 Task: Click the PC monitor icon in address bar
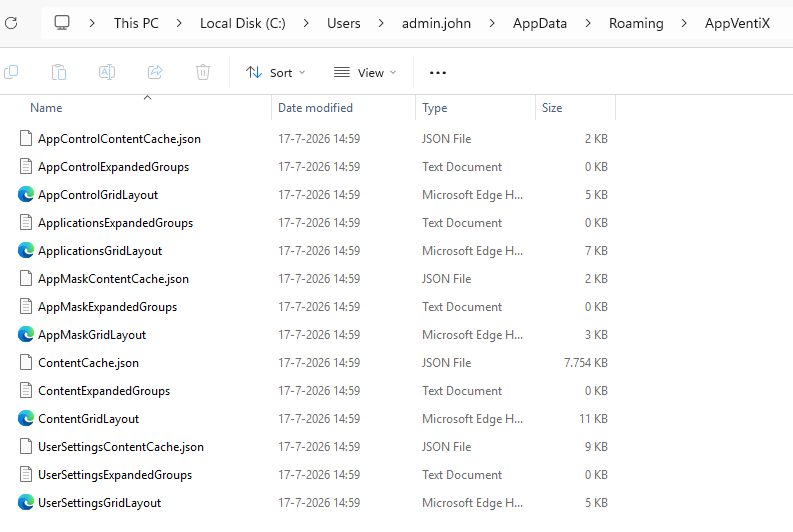[62, 23]
